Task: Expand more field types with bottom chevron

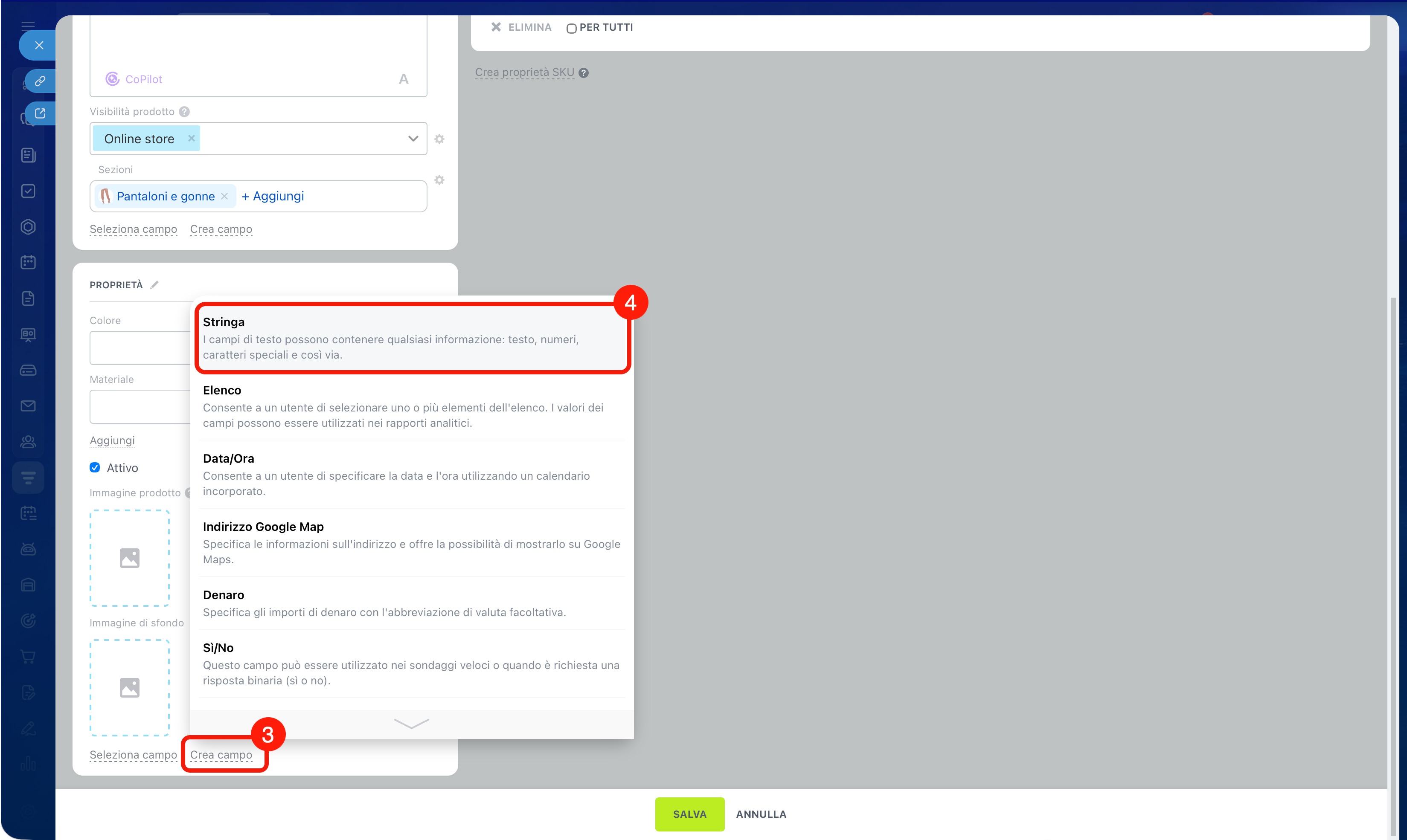Action: [x=411, y=724]
